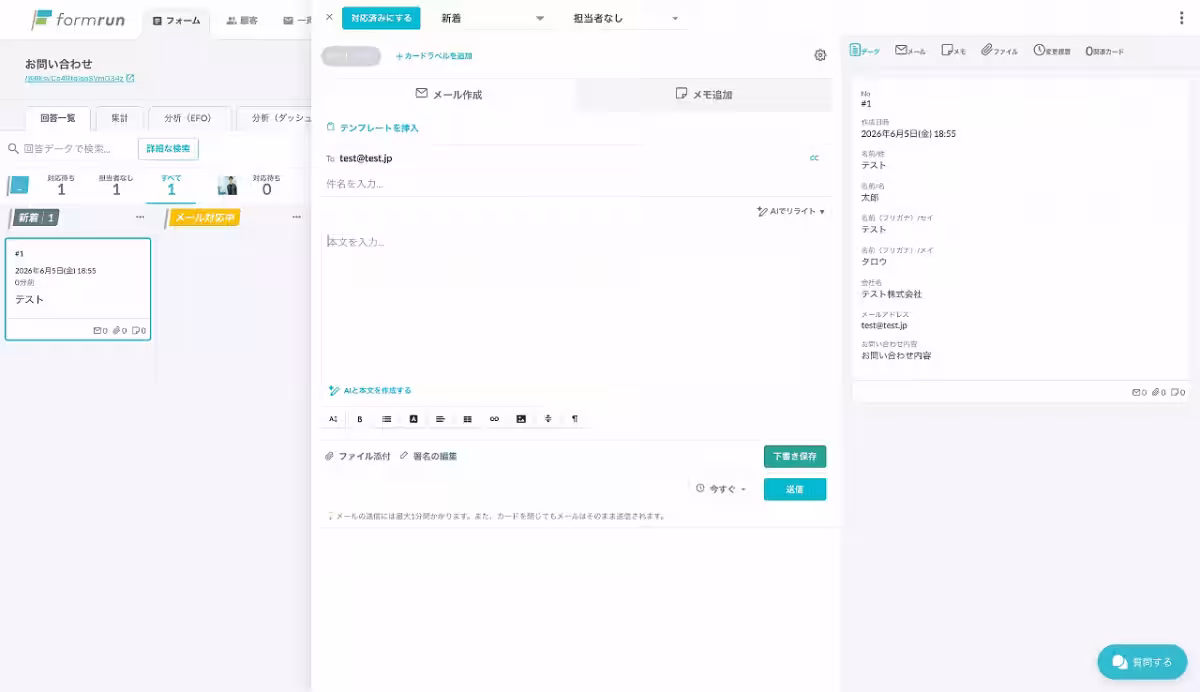Open the メール tab in the right panel
This screenshot has width=1200, height=692.
pos(910,50)
